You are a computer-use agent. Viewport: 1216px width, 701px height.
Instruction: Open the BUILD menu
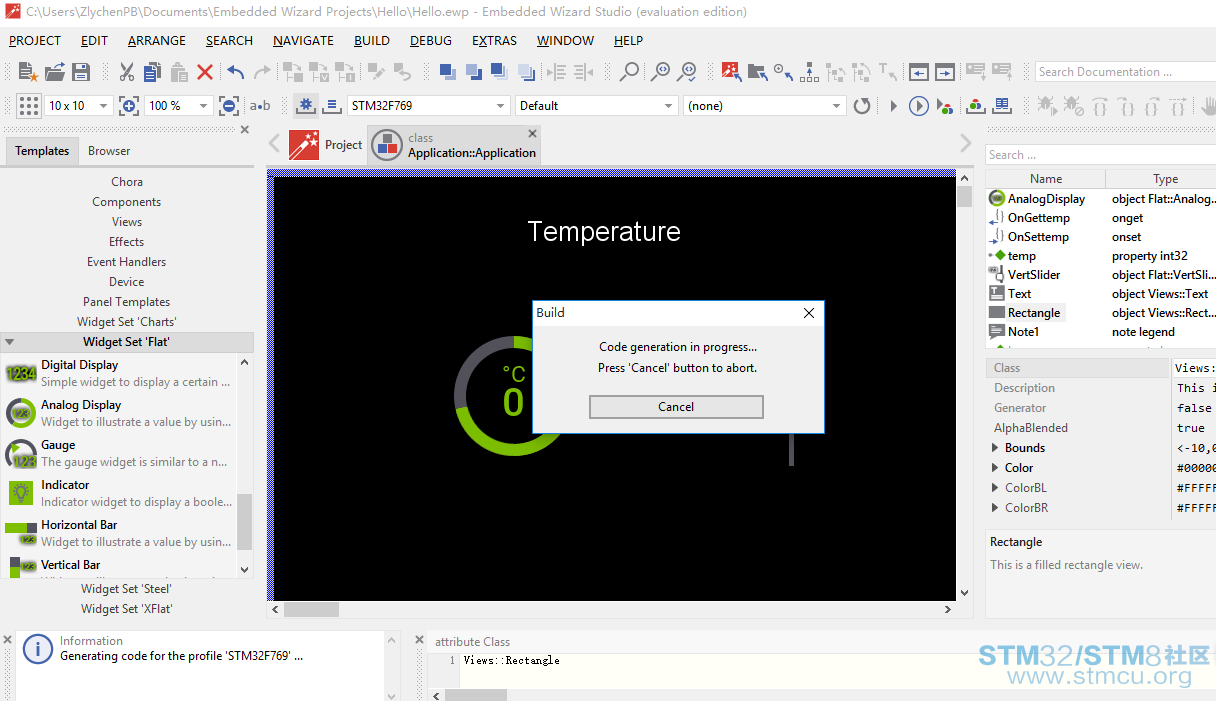click(372, 41)
